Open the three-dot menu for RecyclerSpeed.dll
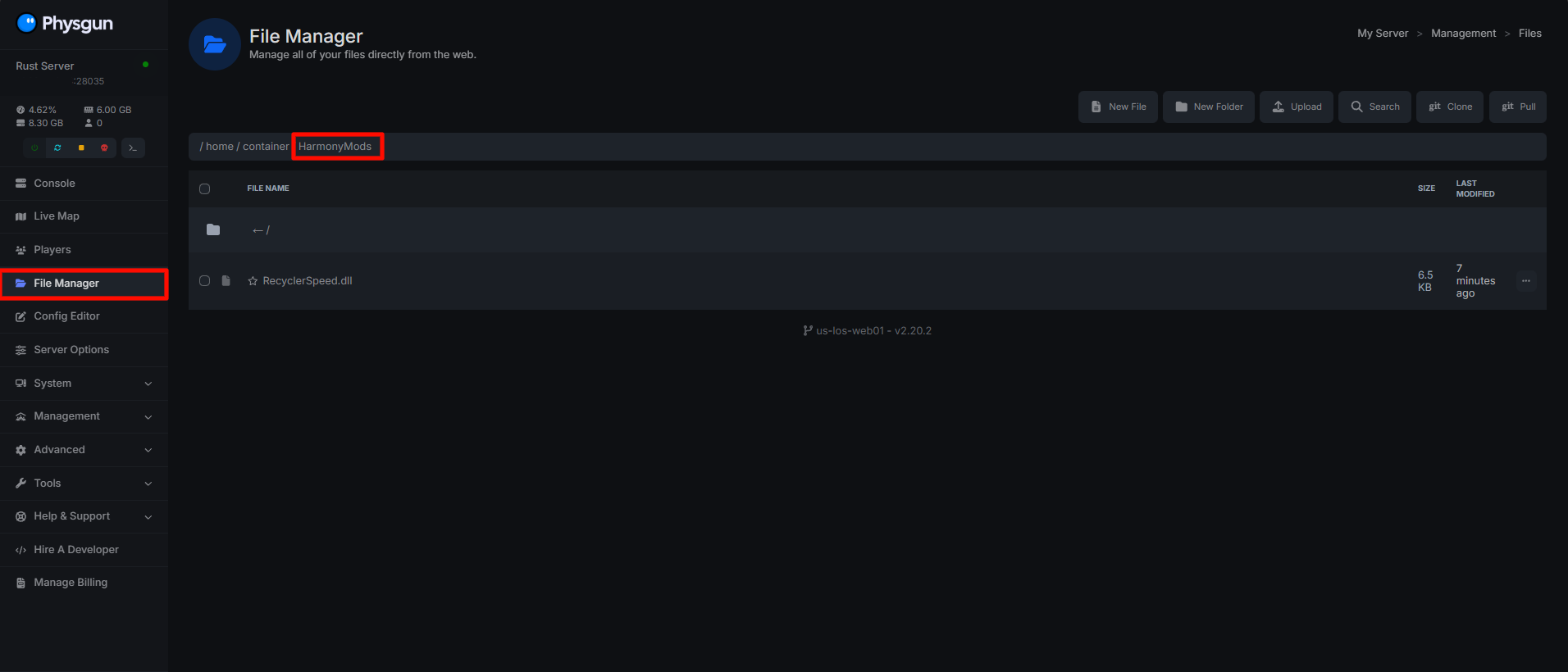This screenshot has width=1568, height=672. point(1525,281)
